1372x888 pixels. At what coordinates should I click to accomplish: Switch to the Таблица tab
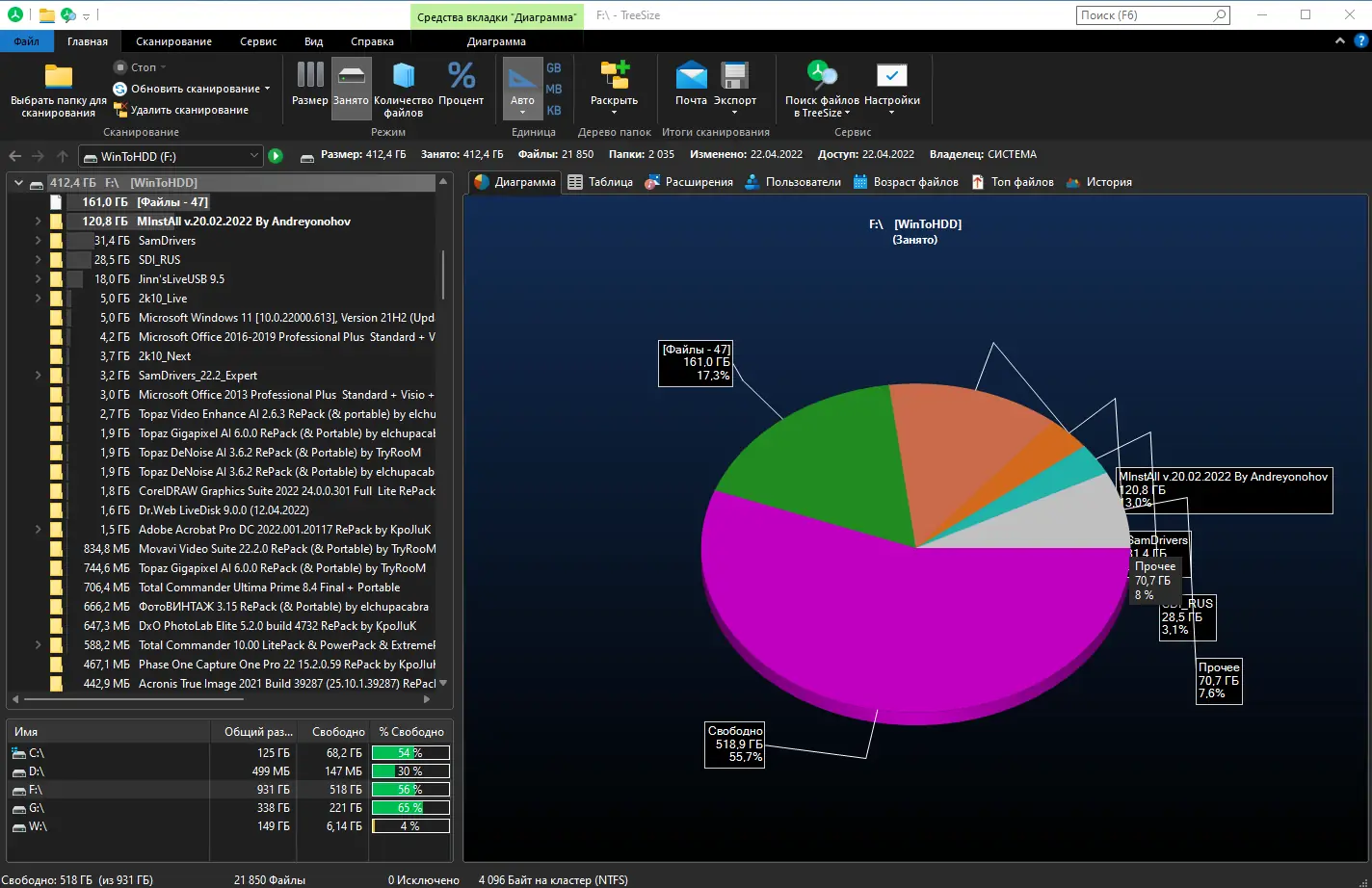pyautogui.click(x=600, y=182)
